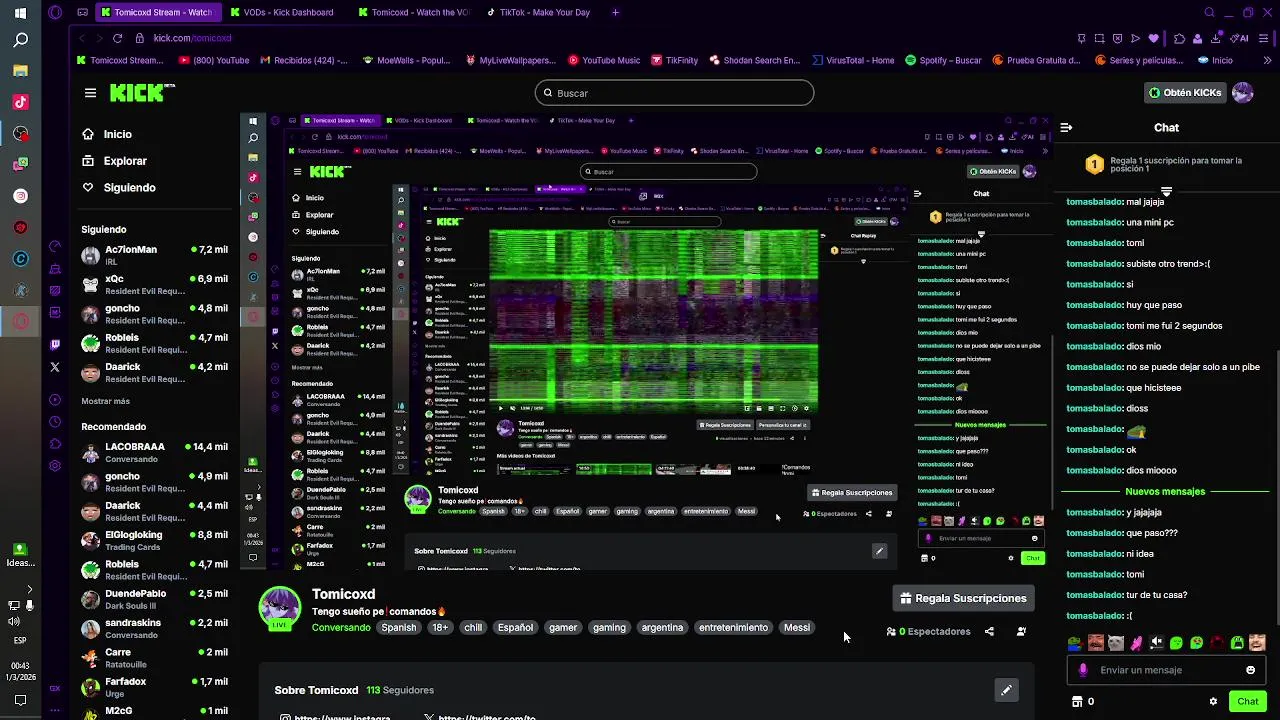The height and width of the screenshot is (720, 1280).
Task: Open TikTok app in taskbar
Action: [20, 102]
